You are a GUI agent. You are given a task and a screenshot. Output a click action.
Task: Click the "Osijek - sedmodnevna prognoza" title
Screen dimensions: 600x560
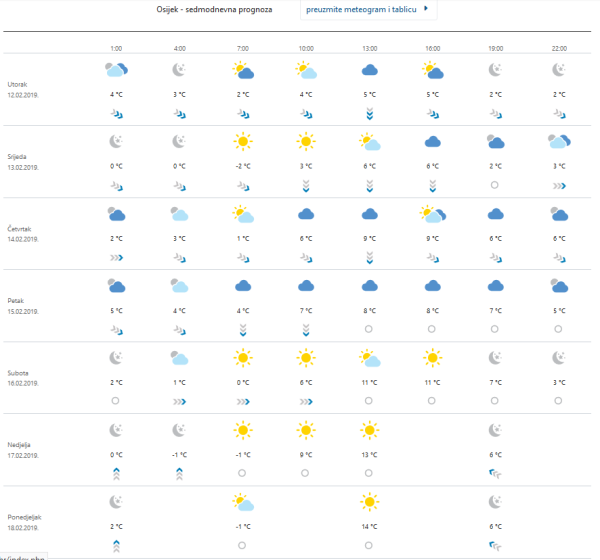pos(222,10)
